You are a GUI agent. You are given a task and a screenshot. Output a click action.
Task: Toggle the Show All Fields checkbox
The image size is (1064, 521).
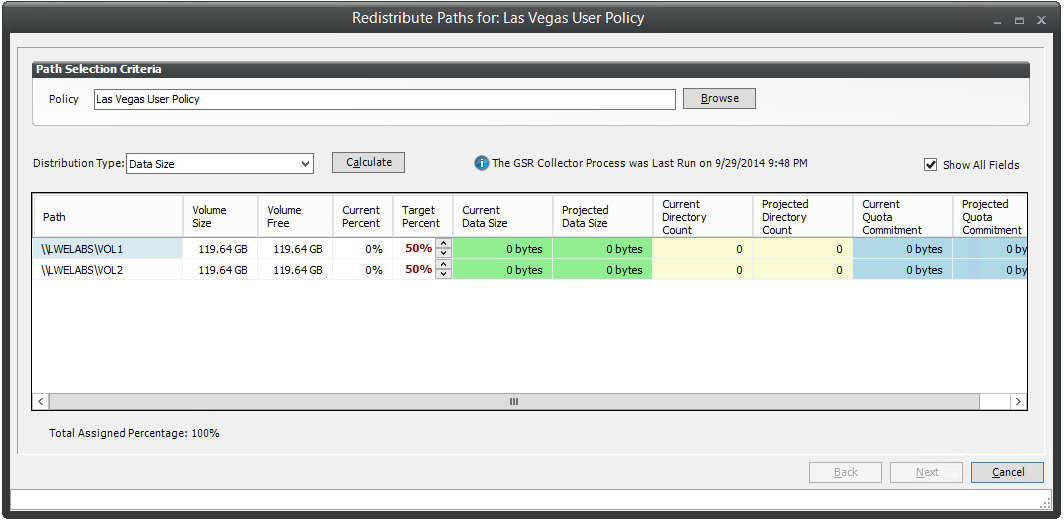[x=930, y=165]
